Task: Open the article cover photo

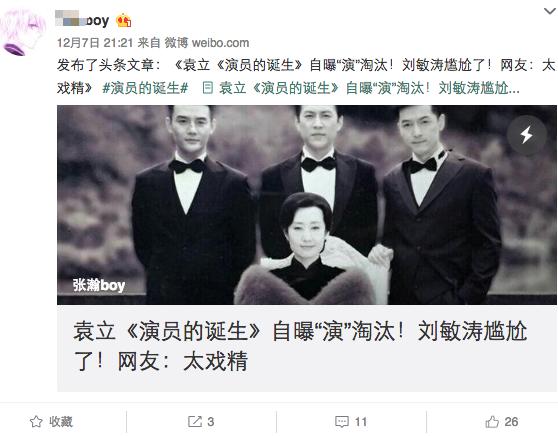Action: (x=307, y=205)
